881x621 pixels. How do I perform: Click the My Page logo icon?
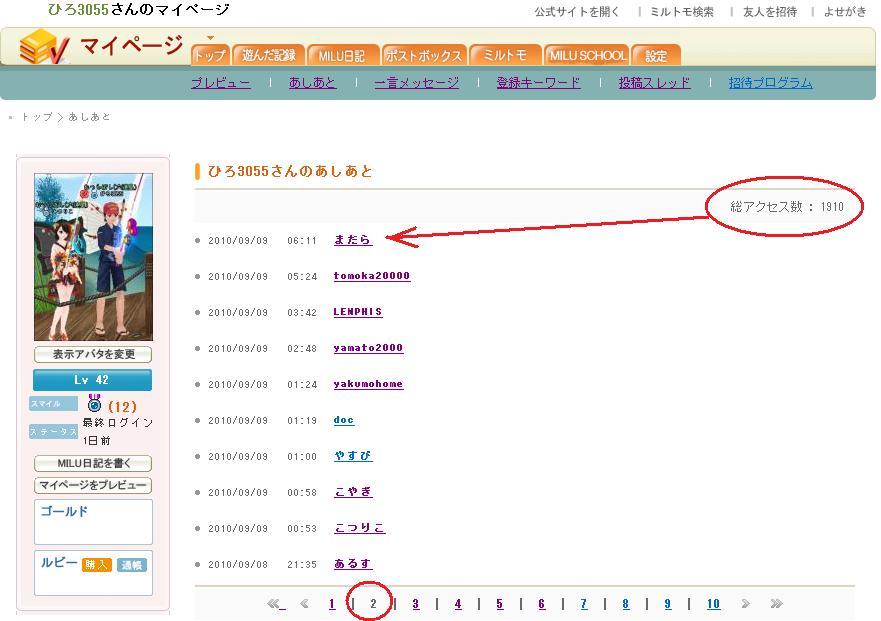coord(44,47)
